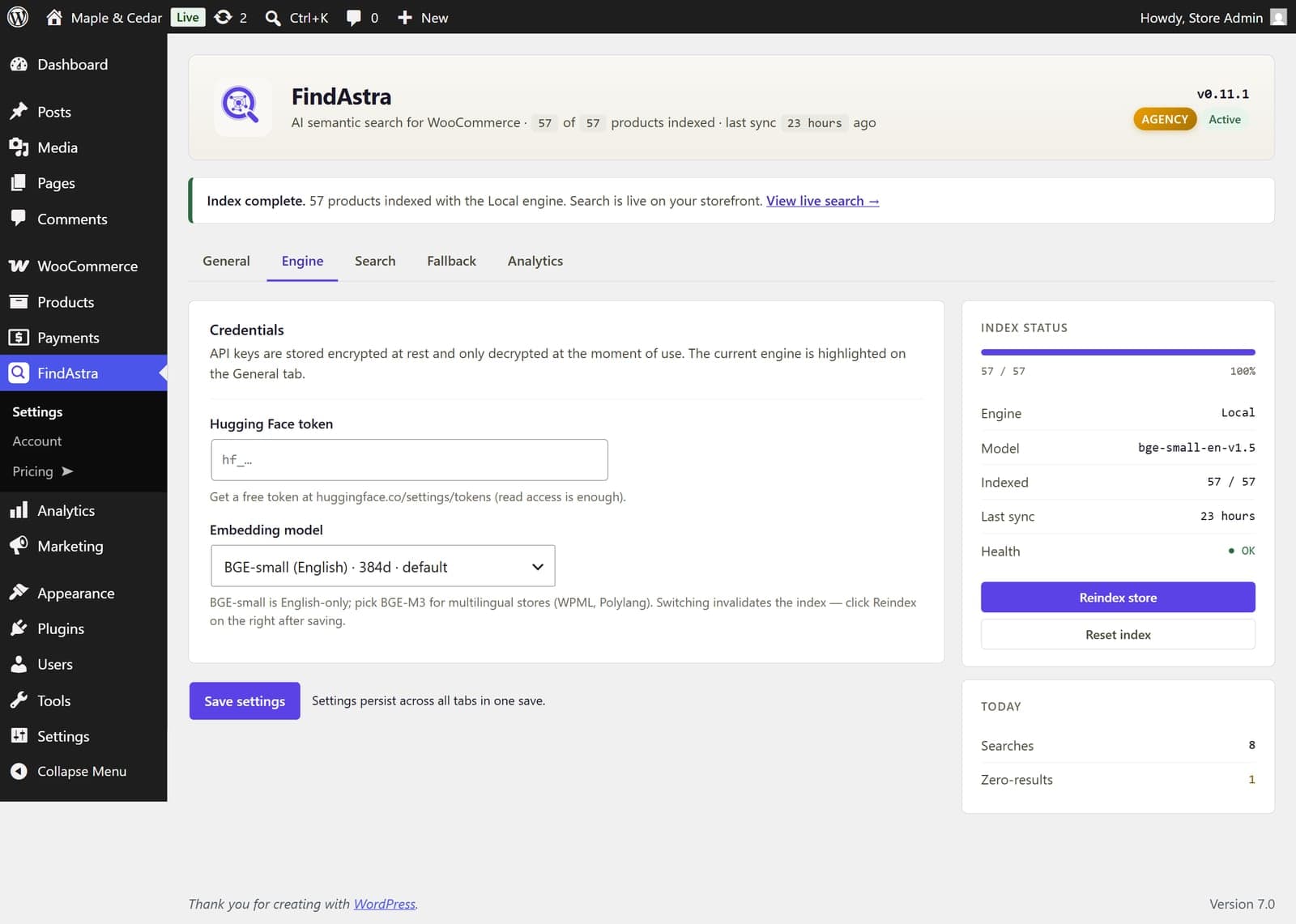1296x924 pixels.
Task: Click the WordPress logo icon
Action: pyautogui.click(x=18, y=17)
